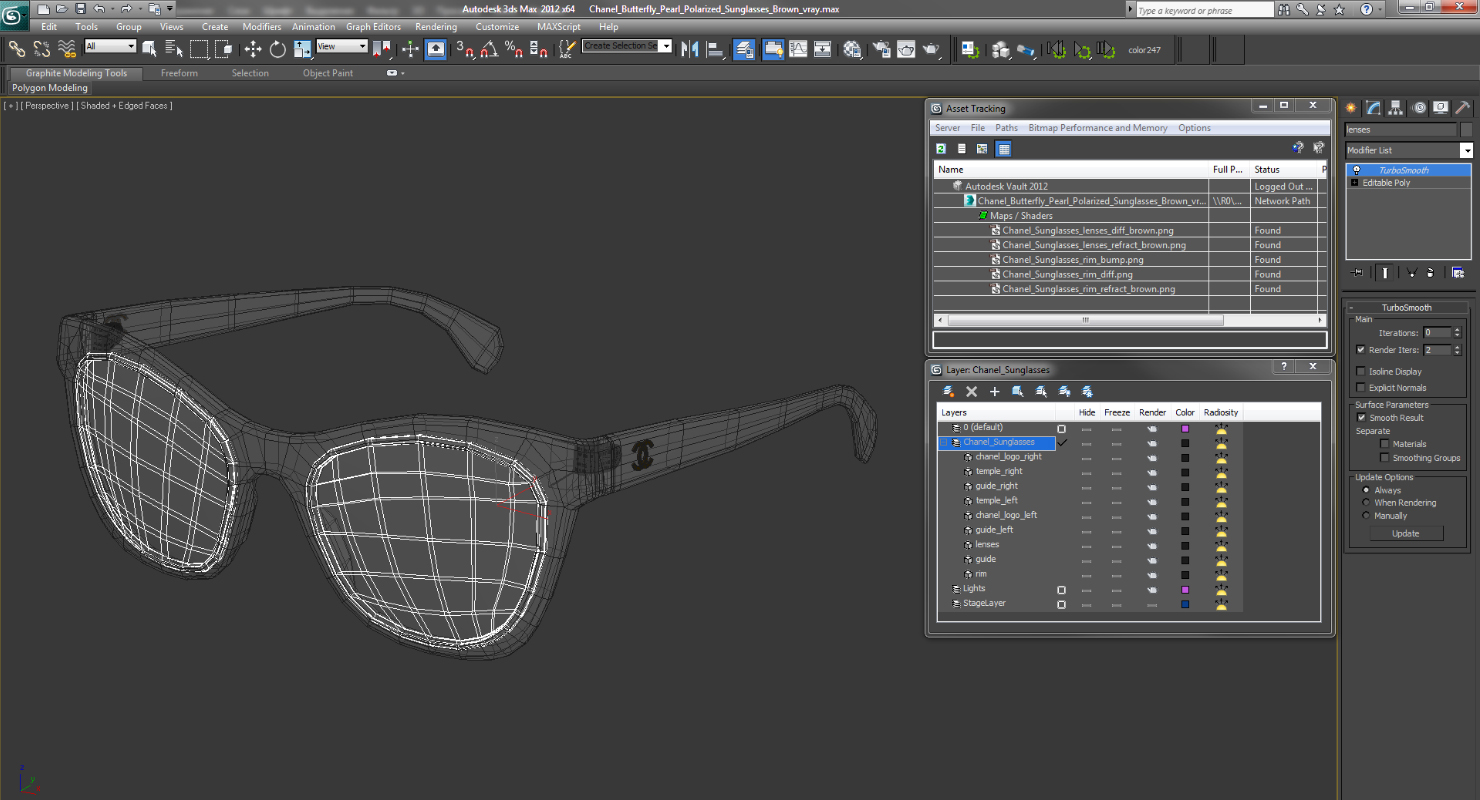This screenshot has height=800, width=1480.
Task: Open the Rendering menu
Action: [x=436, y=27]
